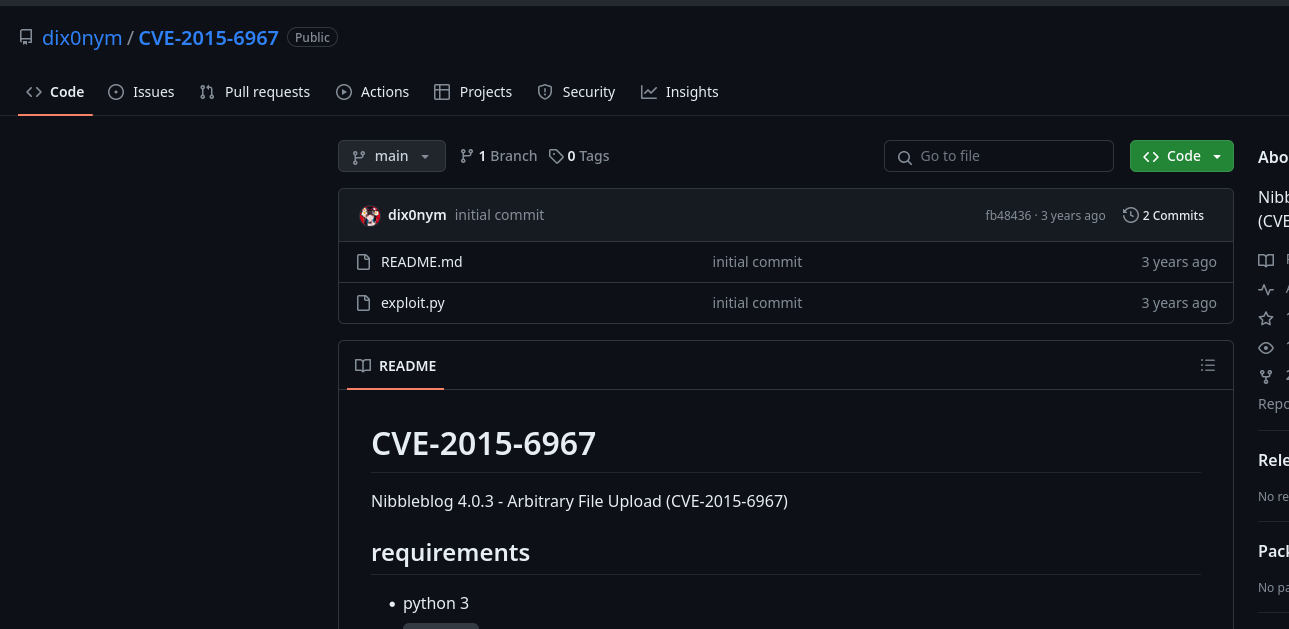Select the README tab in file viewer
Image resolution: width=1289 pixels, height=629 pixels.
click(x=396, y=366)
